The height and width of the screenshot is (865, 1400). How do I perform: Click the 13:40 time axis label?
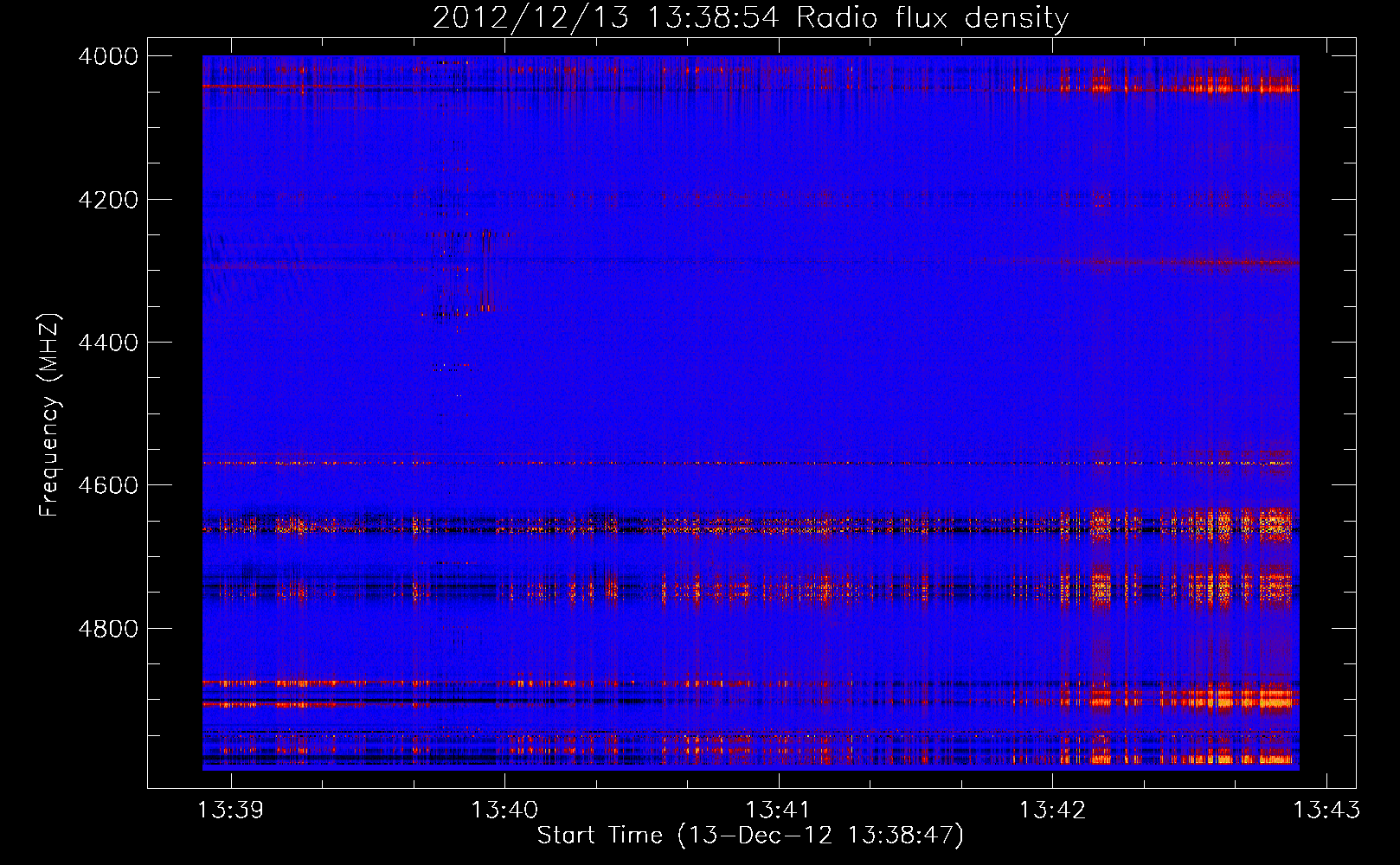504,811
